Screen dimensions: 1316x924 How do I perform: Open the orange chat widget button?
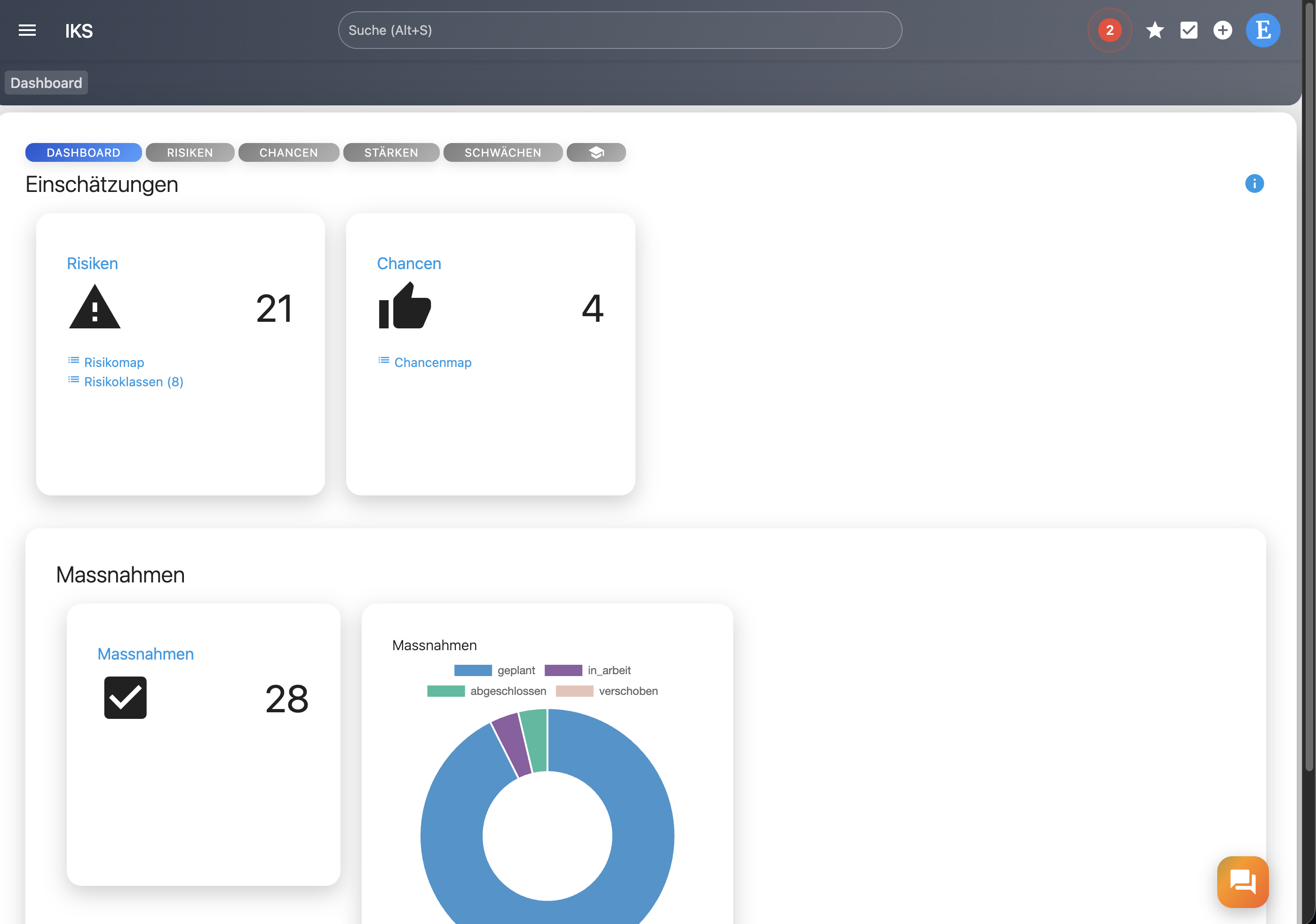1242,881
